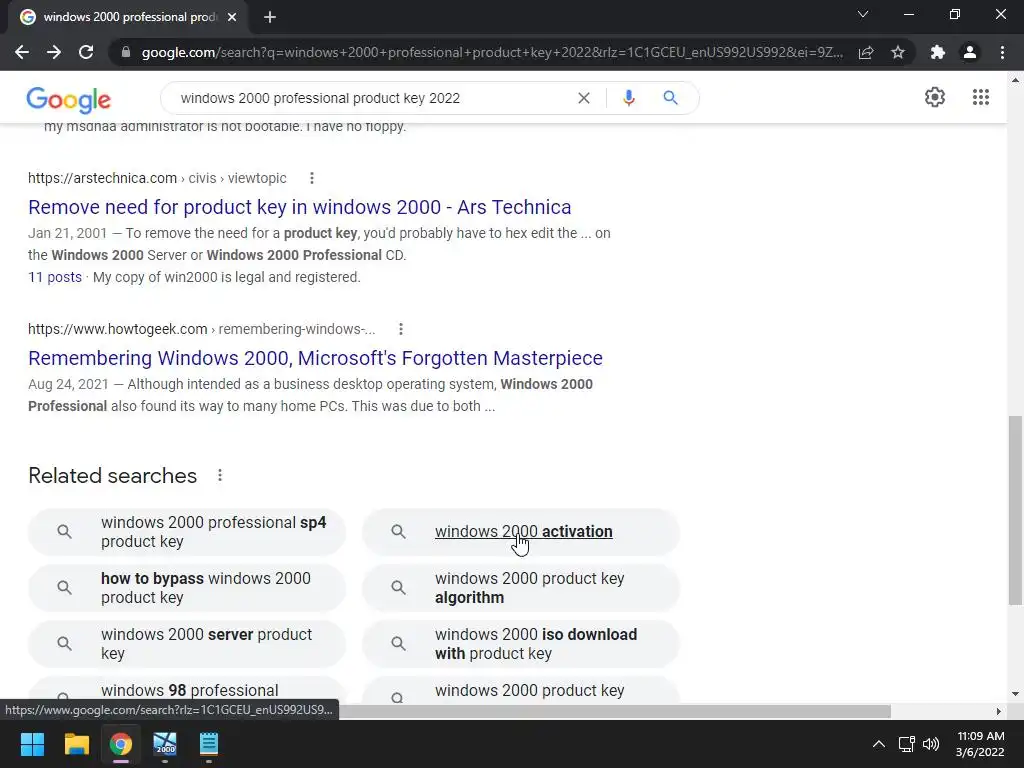Screen dimensions: 1024x768
Task: Open Google quick settings gear
Action: click(x=935, y=97)
